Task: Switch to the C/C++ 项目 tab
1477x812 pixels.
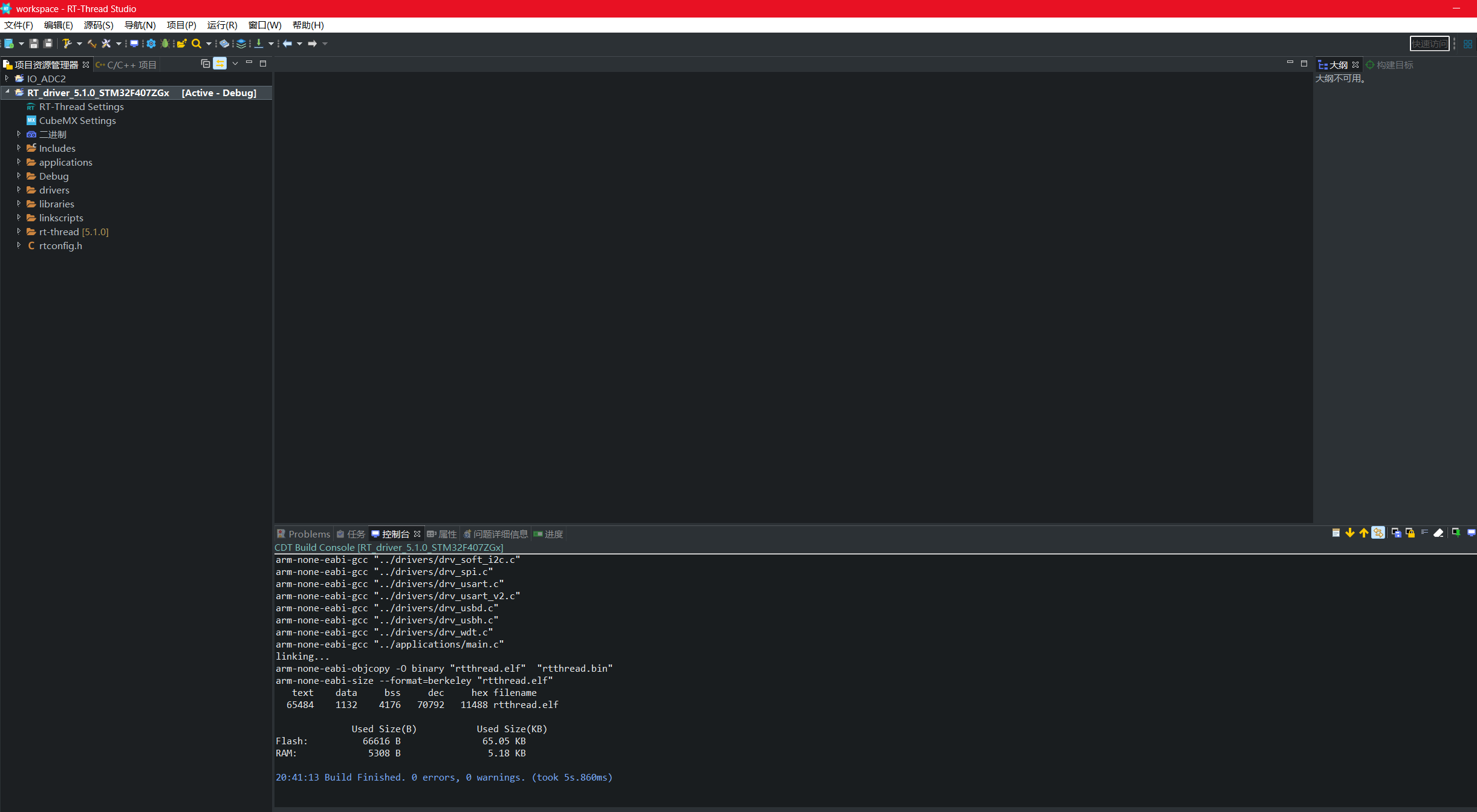Action: 127,65
